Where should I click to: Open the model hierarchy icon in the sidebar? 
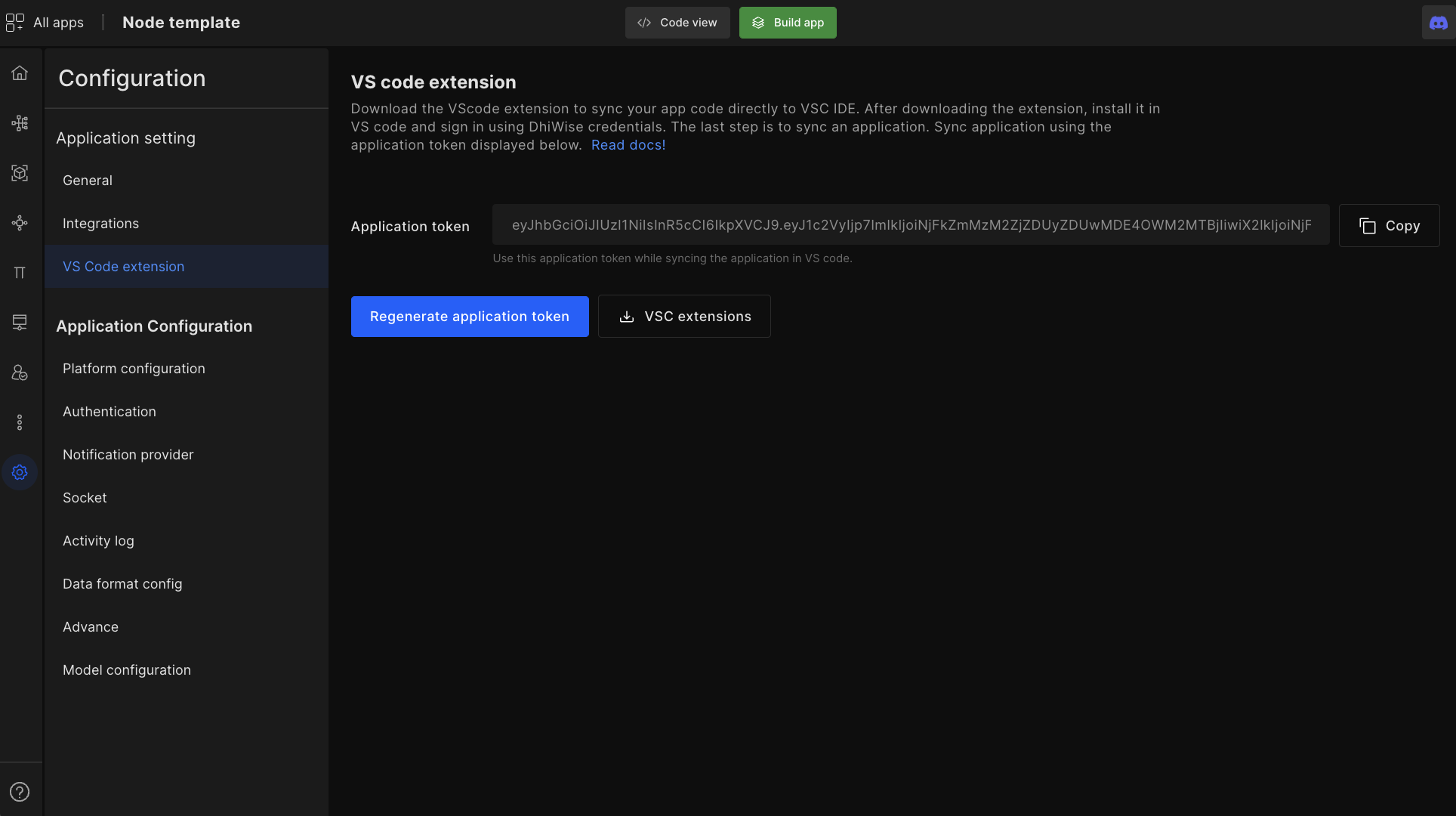tap(20, 123)
